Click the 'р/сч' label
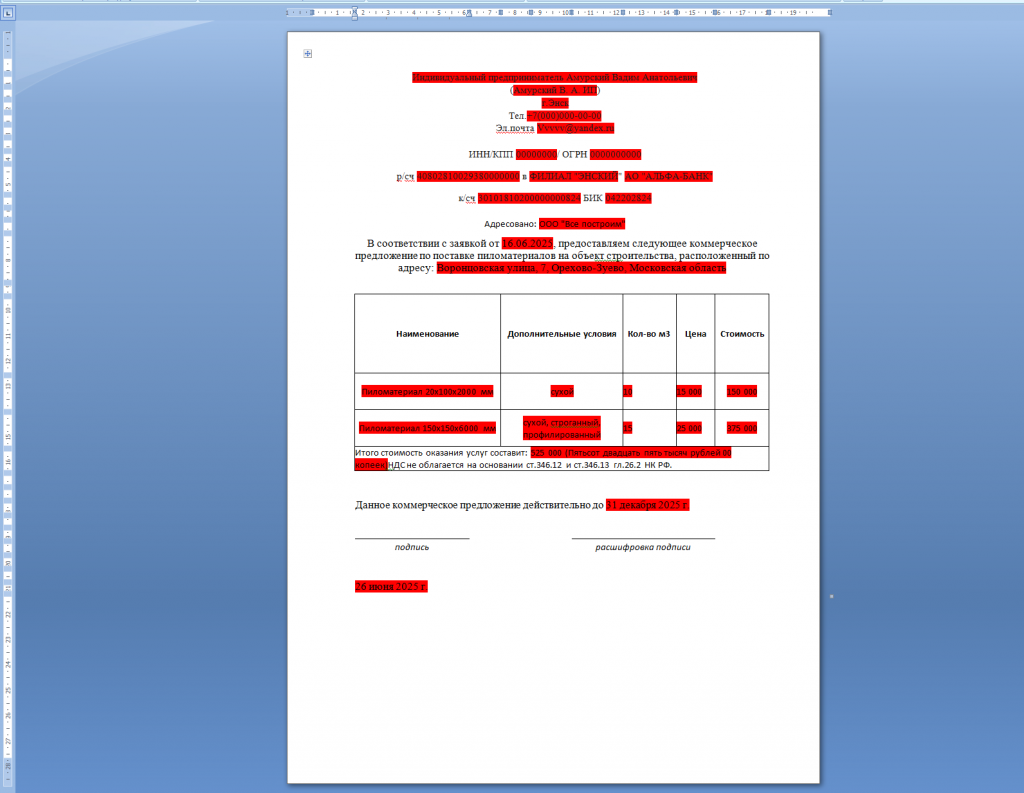The image size is (1024, 793). (405, 176)
